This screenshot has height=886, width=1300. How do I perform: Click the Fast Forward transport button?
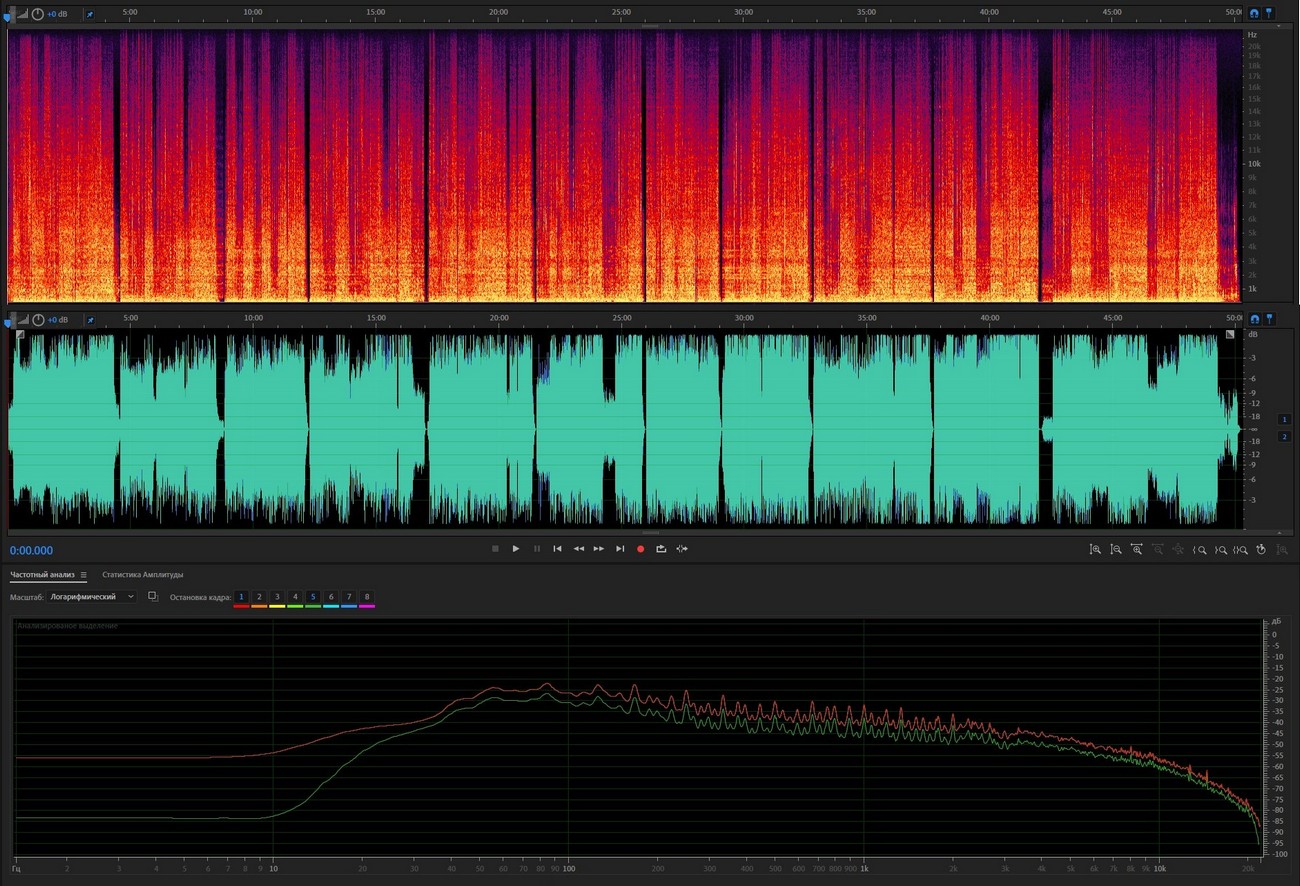click(599, 549)
